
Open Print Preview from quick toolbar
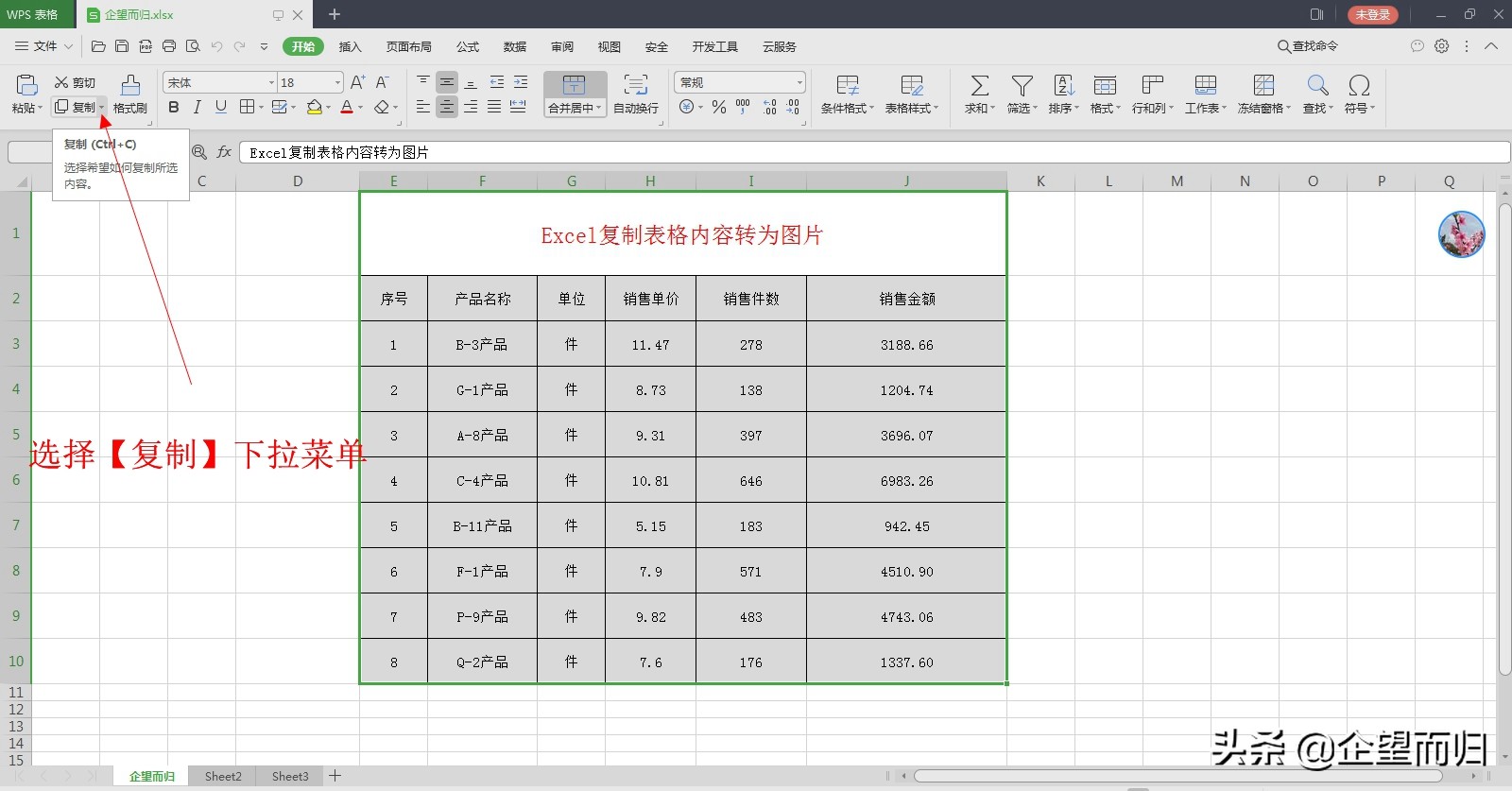pyautogui.click(x=193, y=46)
